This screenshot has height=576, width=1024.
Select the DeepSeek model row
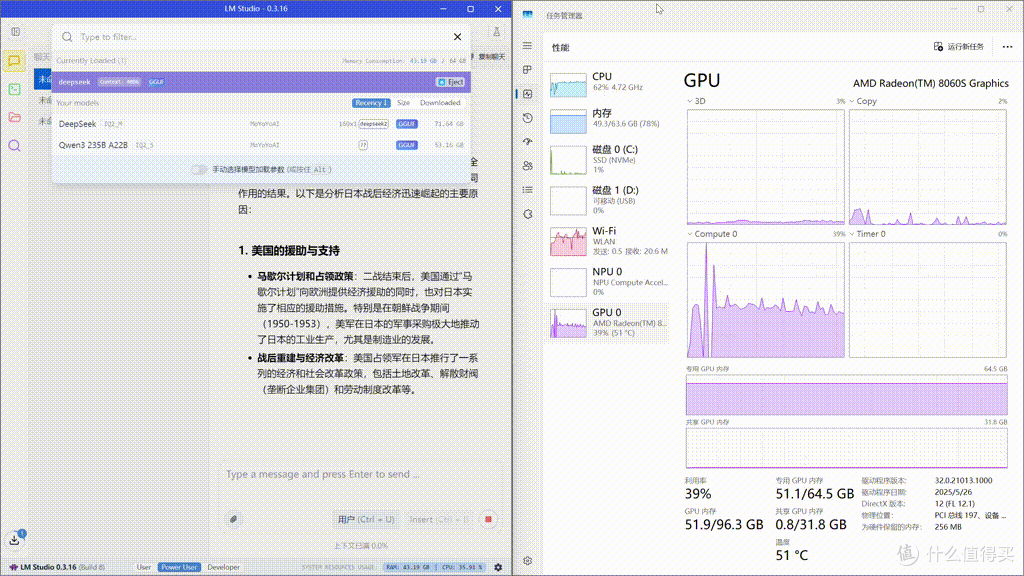261,123
